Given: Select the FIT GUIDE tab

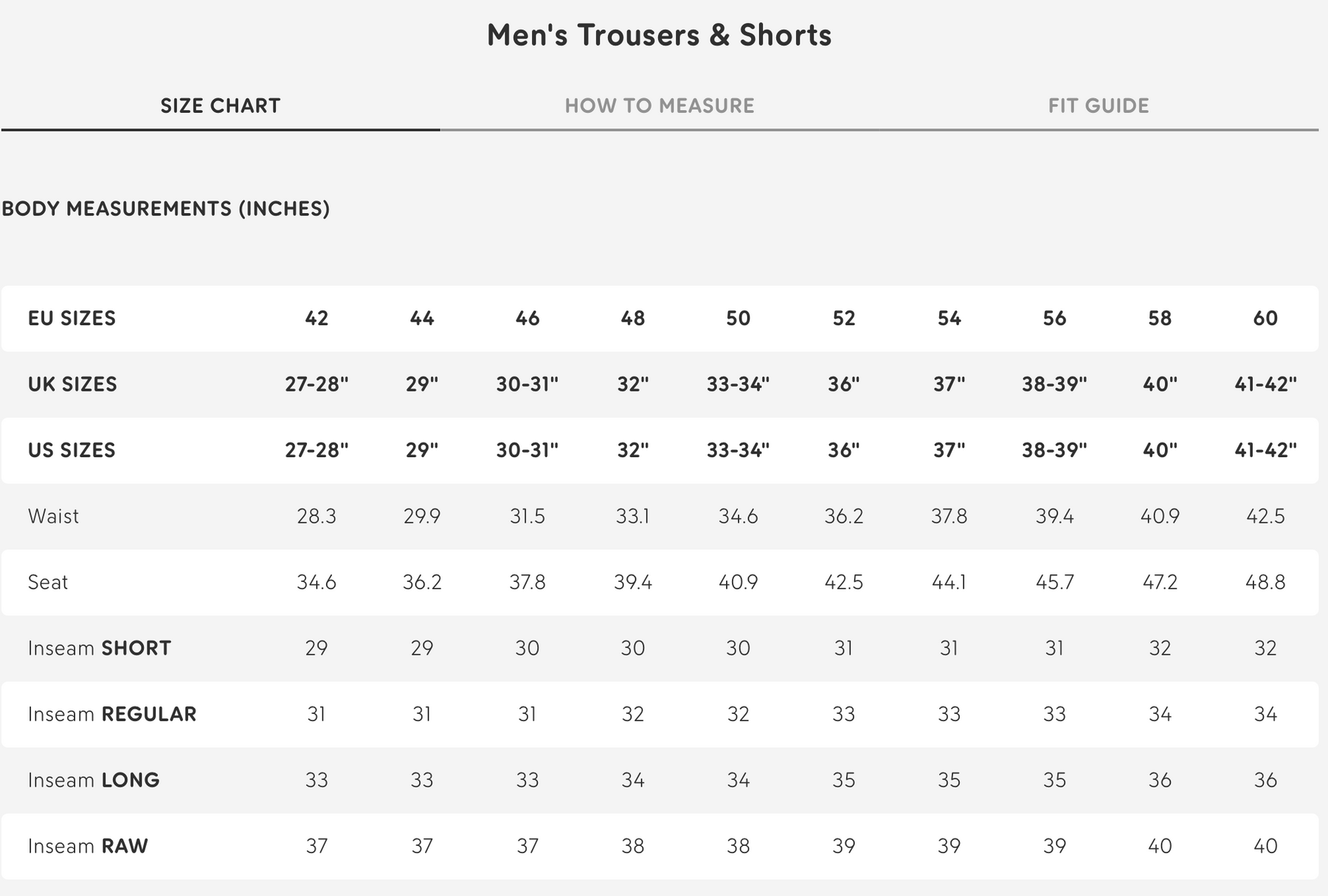Looking at the screenshot, I should click(x=1098, y=105).
